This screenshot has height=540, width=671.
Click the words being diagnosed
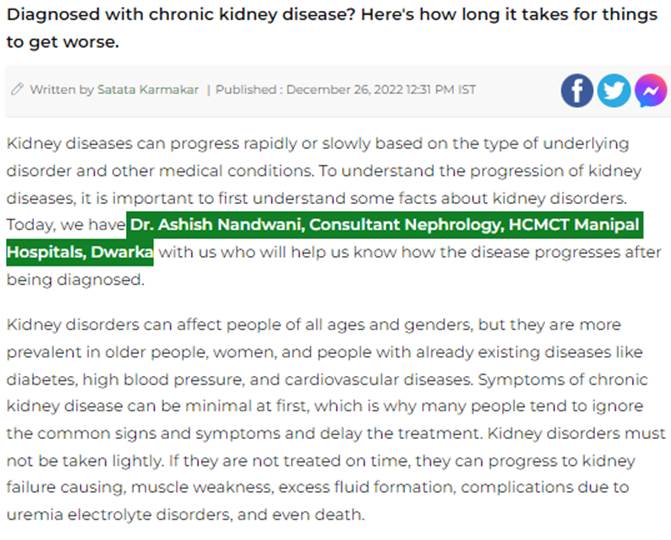point(75,279)
